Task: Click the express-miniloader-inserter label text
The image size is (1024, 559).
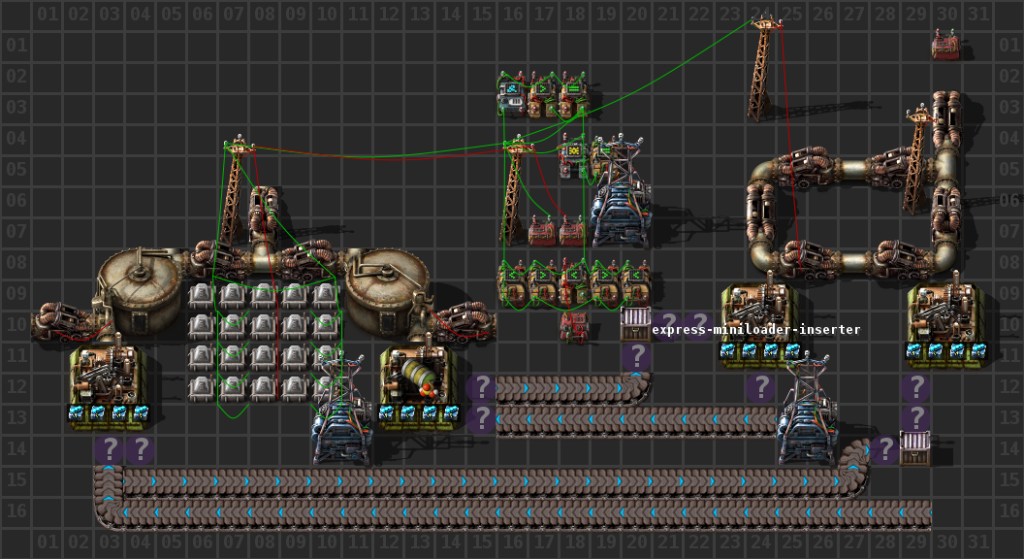Action: click(x=755, y=329)
